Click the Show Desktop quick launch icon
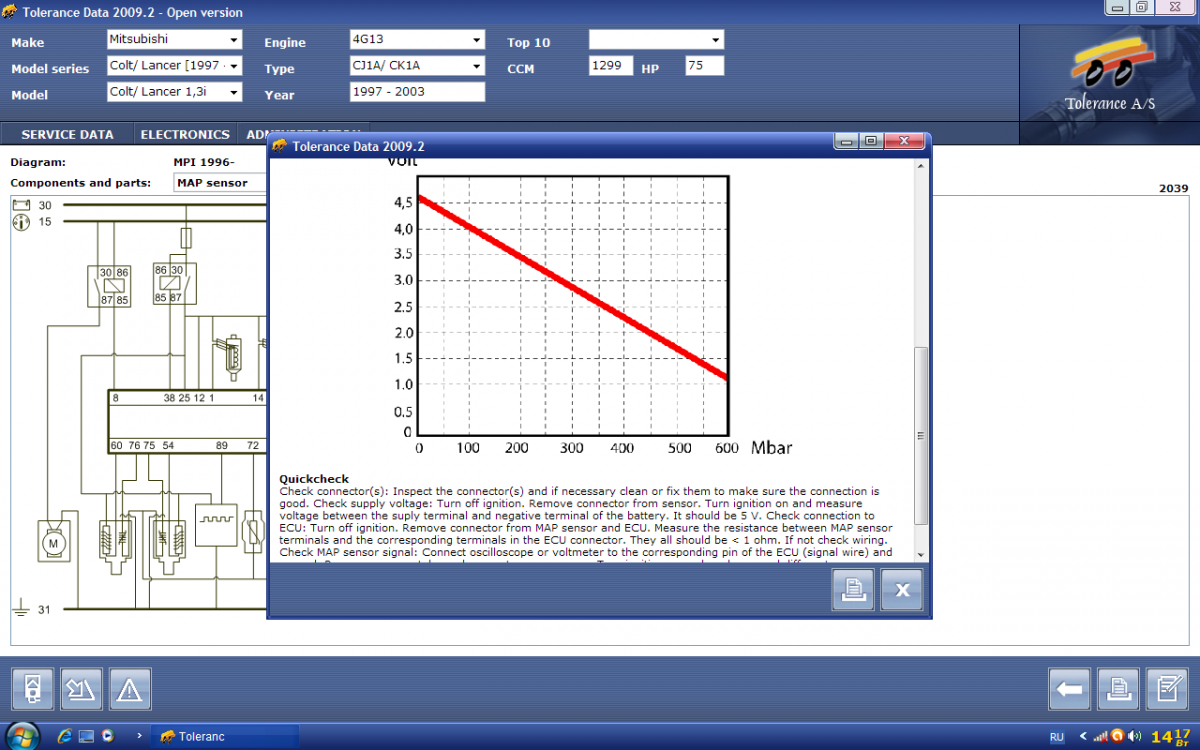The image size is (1200, 750). [x=86, y=737]
